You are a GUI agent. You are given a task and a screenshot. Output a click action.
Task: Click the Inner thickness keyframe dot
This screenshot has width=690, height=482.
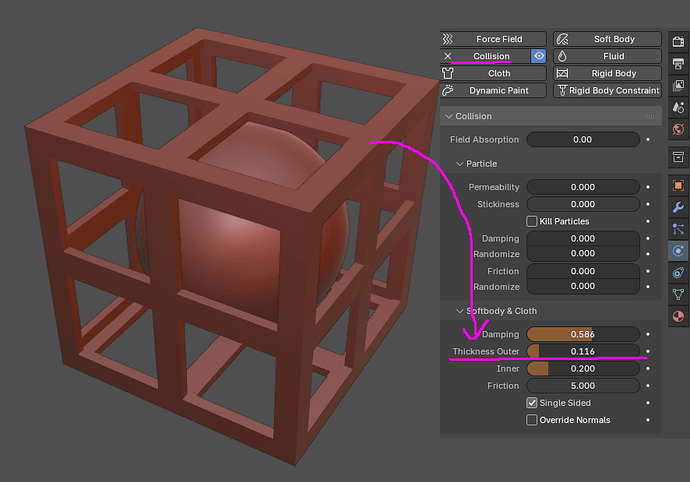click(x=648, y=368)
